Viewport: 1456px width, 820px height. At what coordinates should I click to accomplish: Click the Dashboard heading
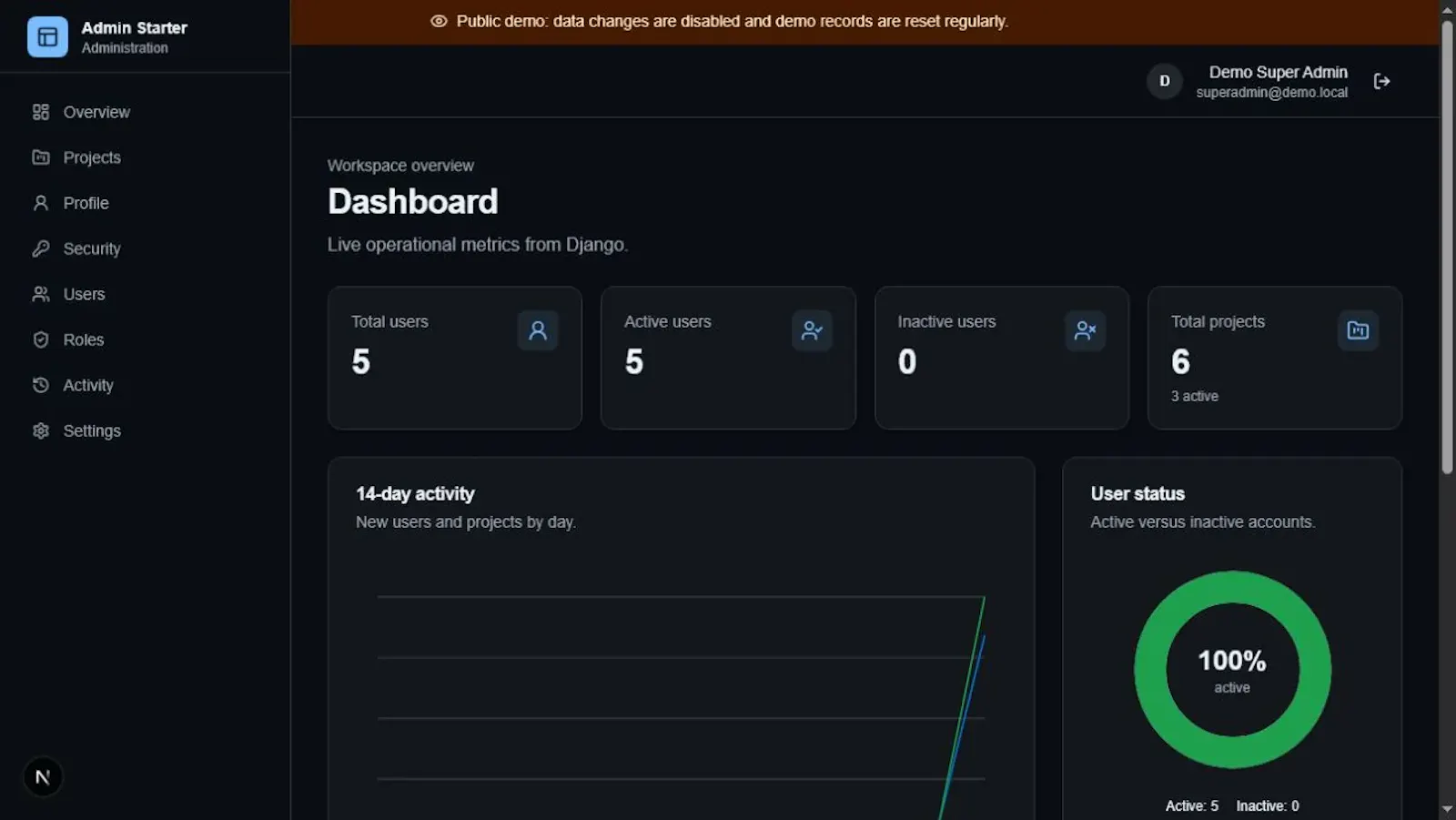click(412, 201)
